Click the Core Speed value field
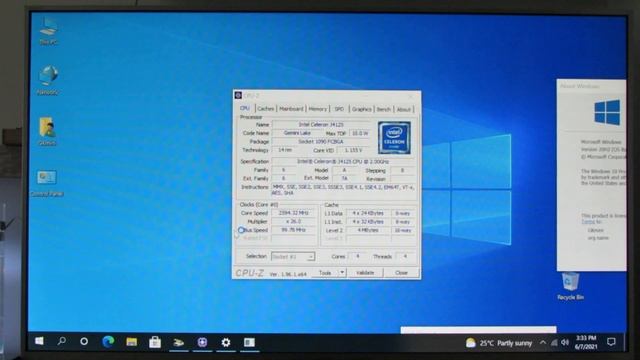Screen dimensions: 640x360 tap(293, 213)
